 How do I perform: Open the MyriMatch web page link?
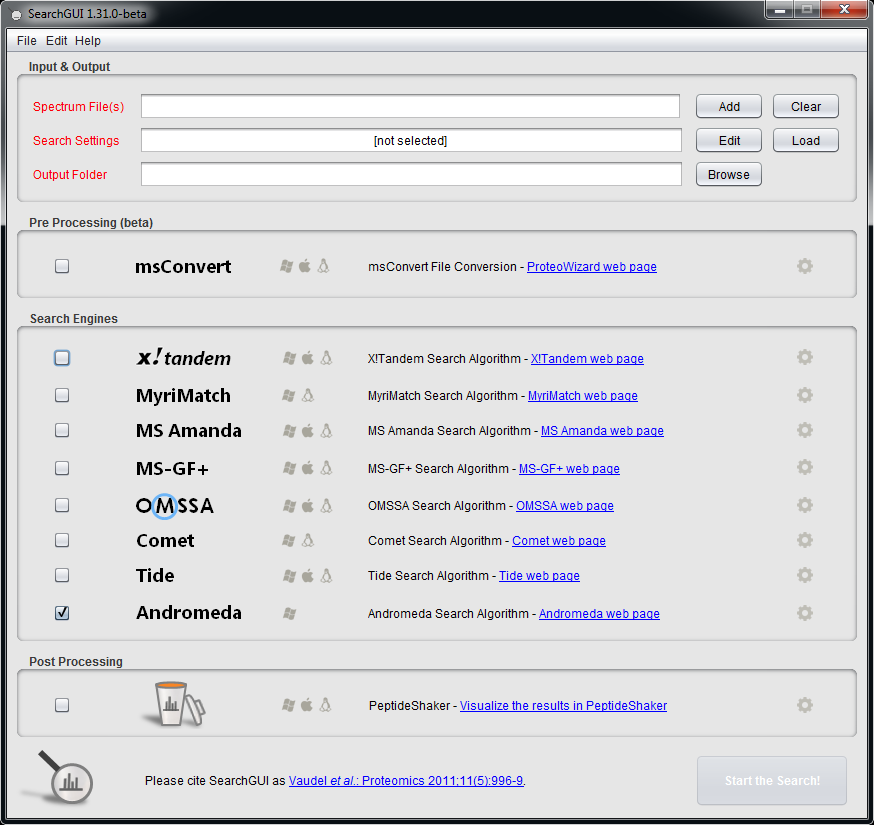582,396
